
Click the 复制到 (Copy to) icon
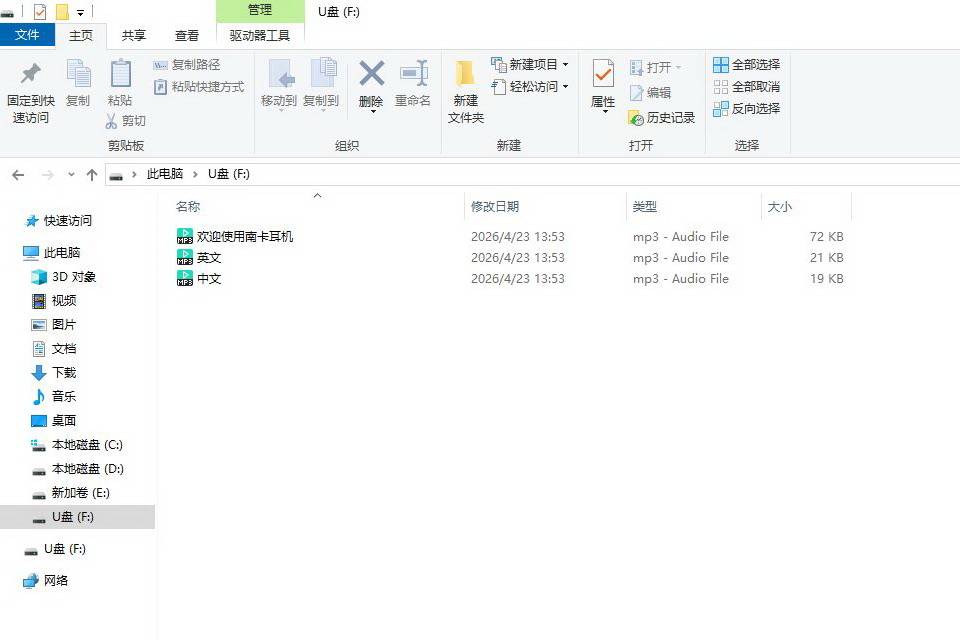pos(323,73)
